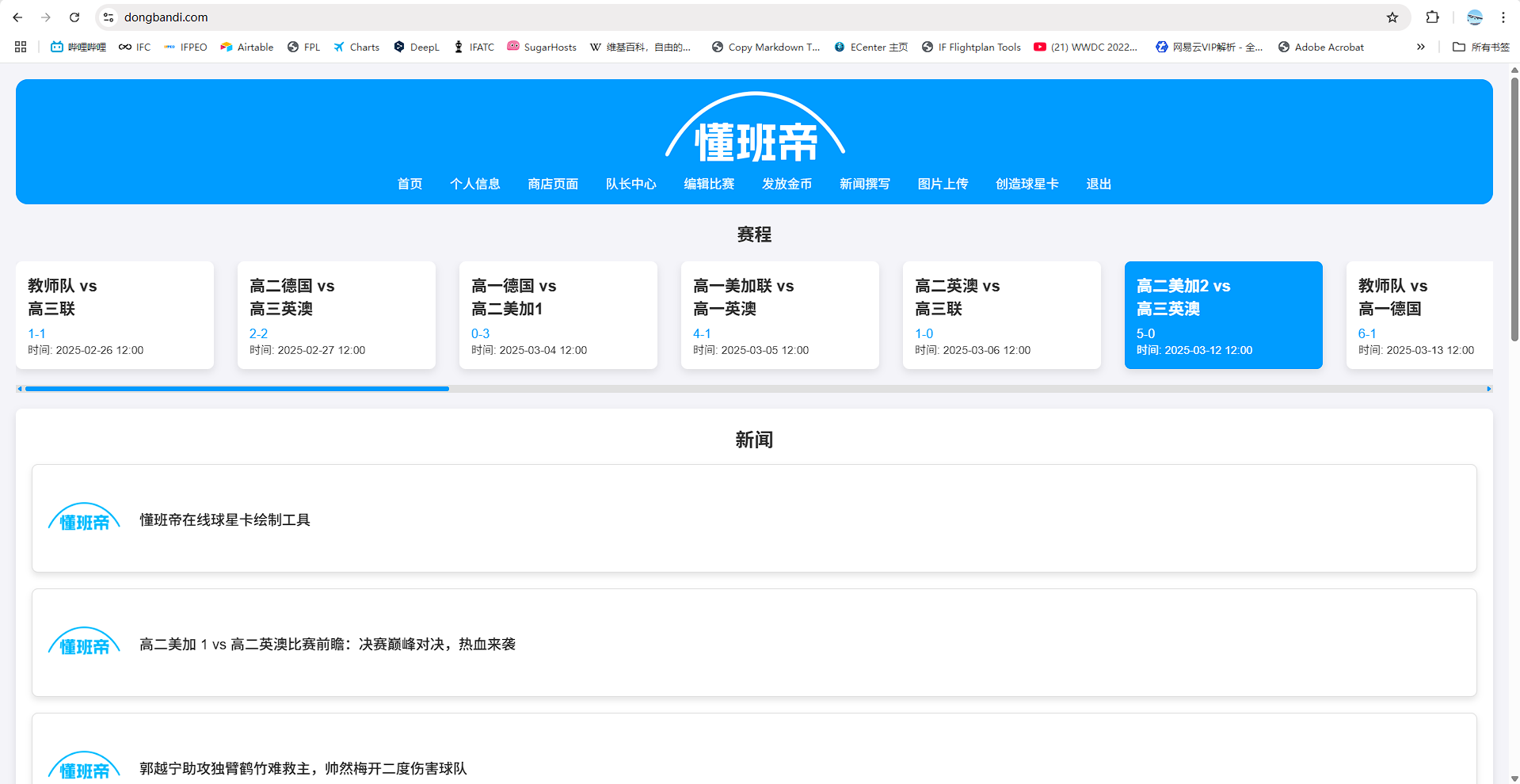This screenshot has height=784, width=1520.
Task: Open 编辑比赛 in the navigation
Action: pos(709,184)
